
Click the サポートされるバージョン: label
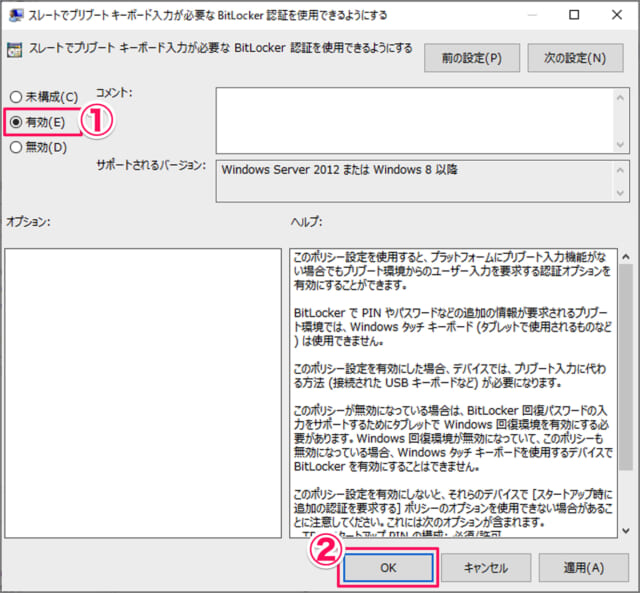pyautogui.click(x=151, y=165)
